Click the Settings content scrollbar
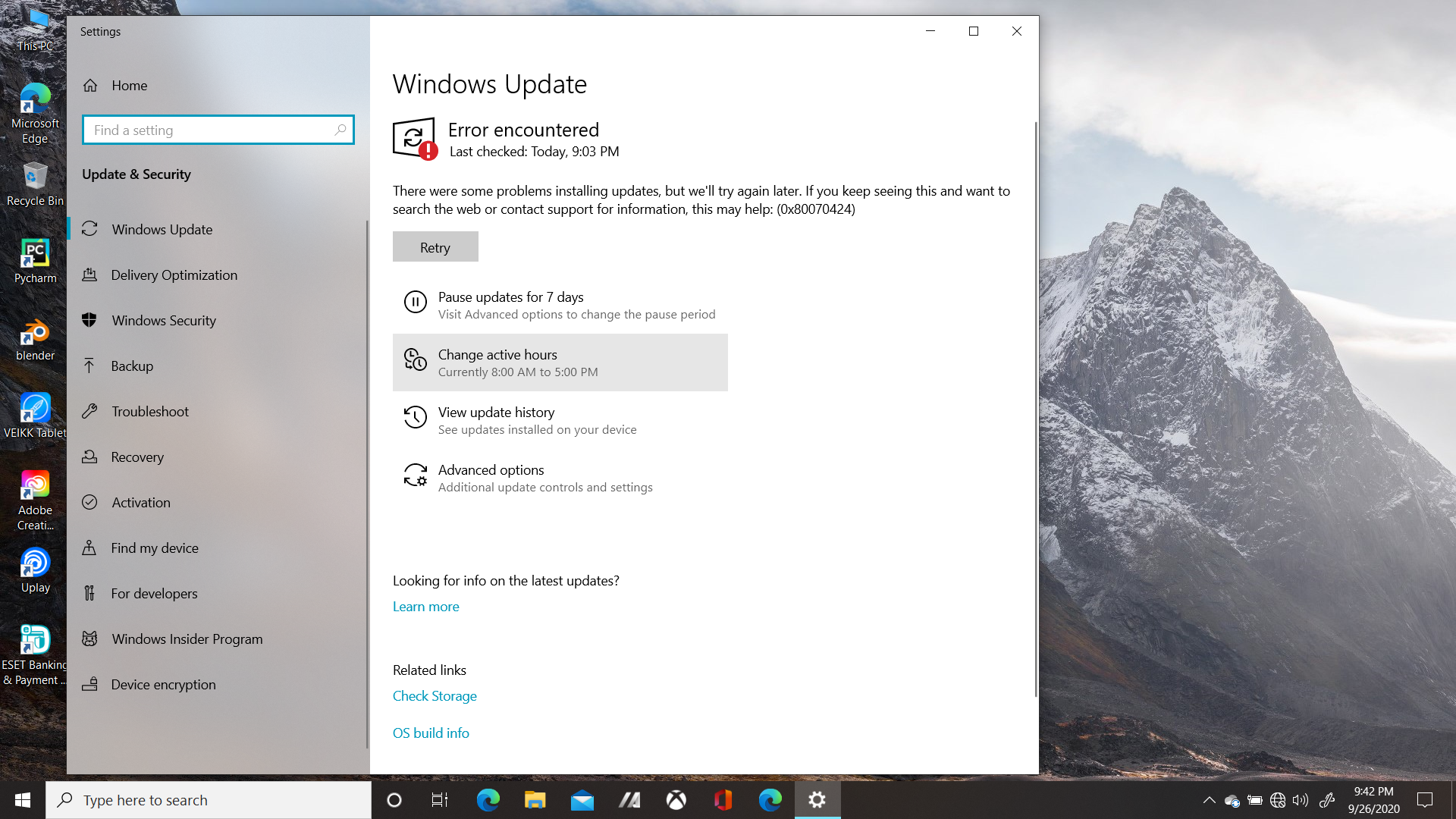The height and width of the screenshot is (819, 1456). click(x=1036, y=409)
